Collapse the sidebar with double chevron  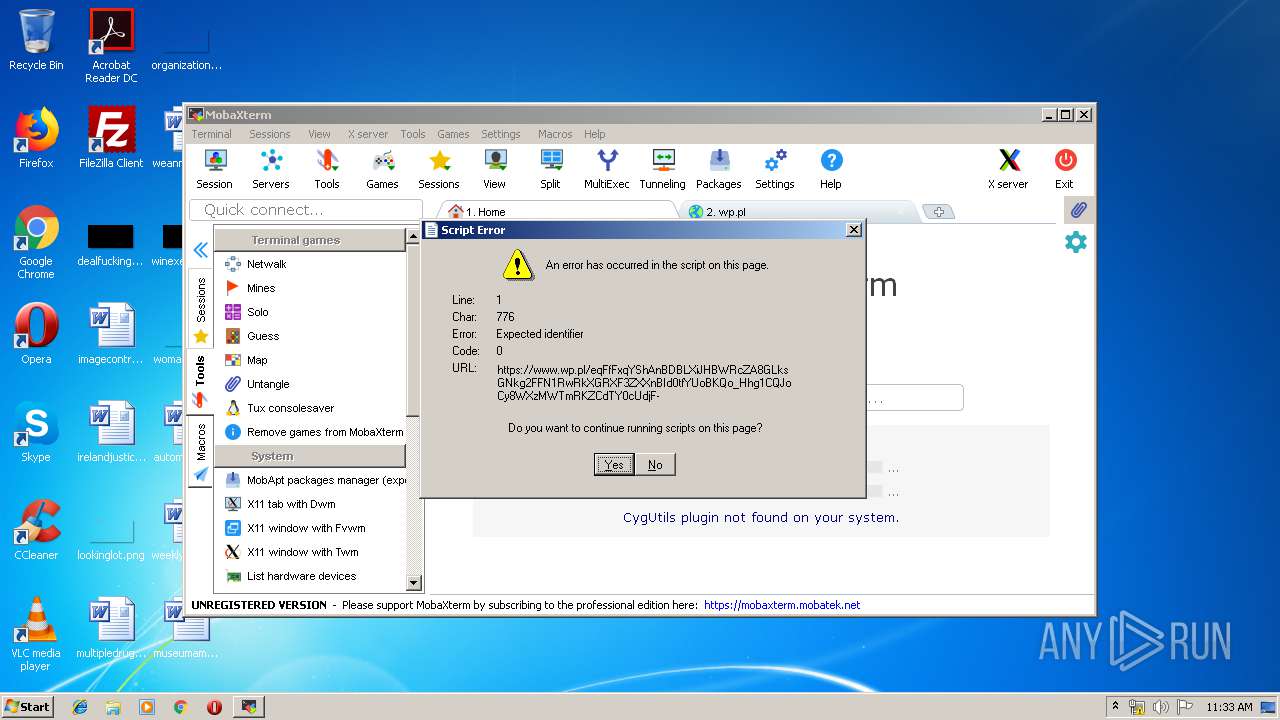click(x=201, y=250)
